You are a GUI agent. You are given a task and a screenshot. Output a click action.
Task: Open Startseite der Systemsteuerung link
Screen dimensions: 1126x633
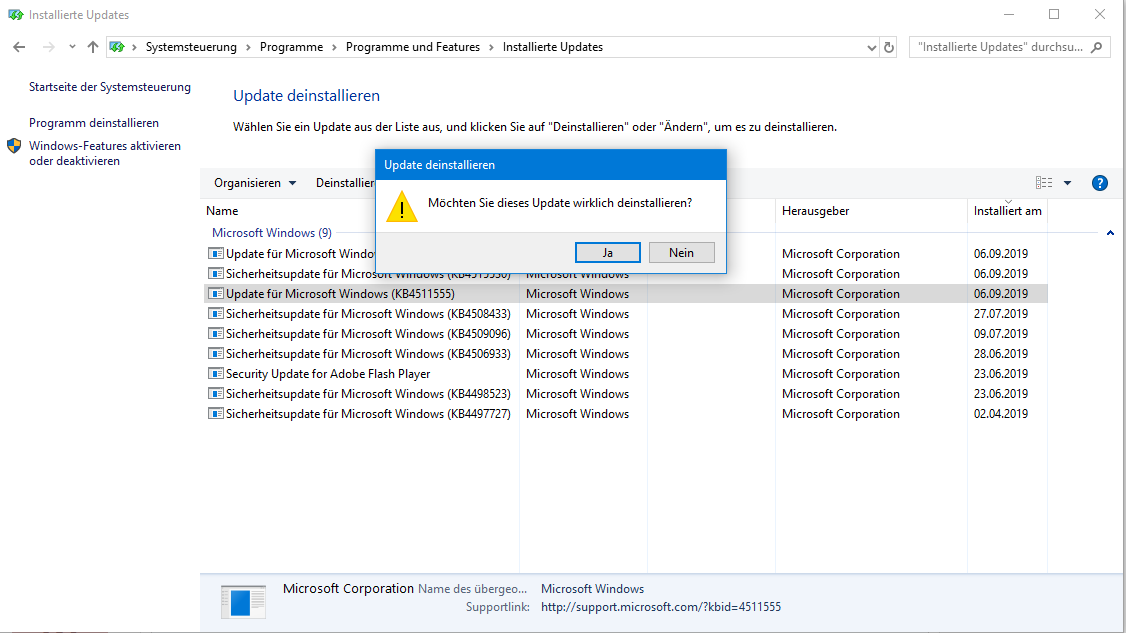110,87
